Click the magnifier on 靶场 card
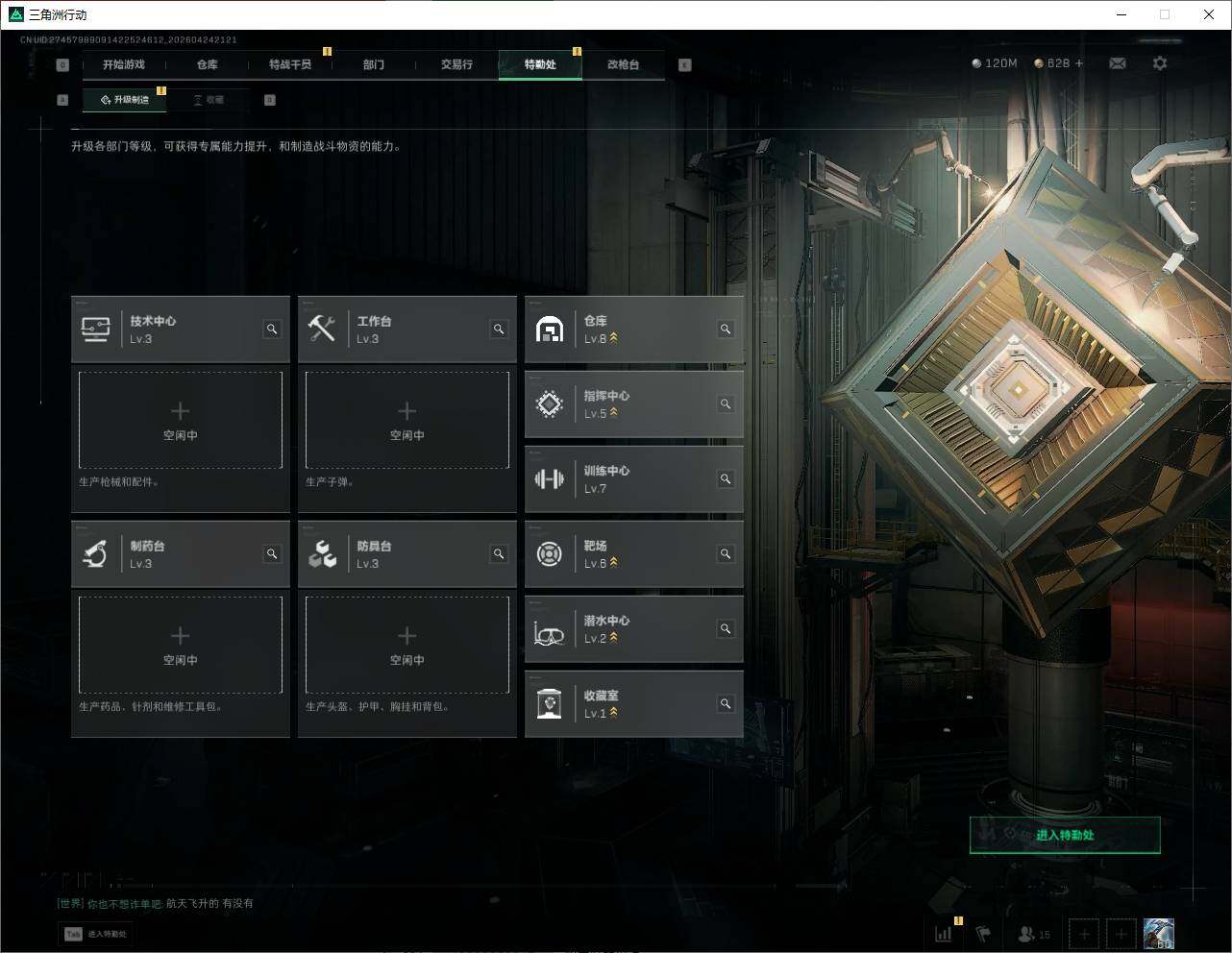 pyautogui.click(x=726, y=554)
